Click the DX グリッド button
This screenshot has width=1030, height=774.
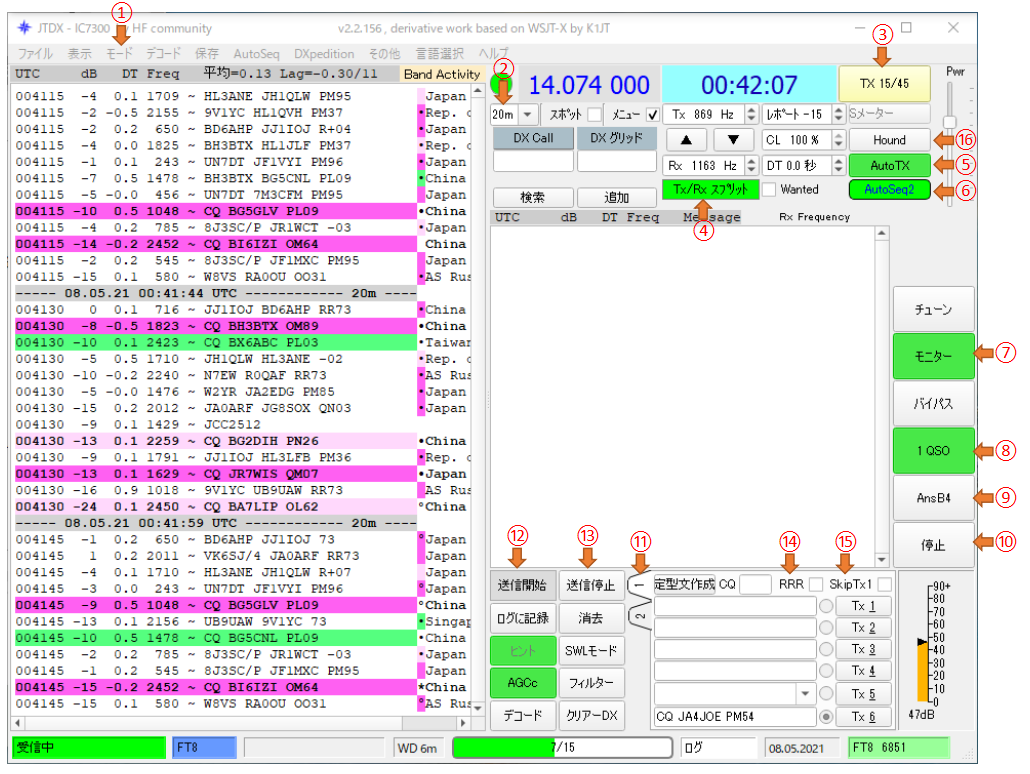point(616,138)
